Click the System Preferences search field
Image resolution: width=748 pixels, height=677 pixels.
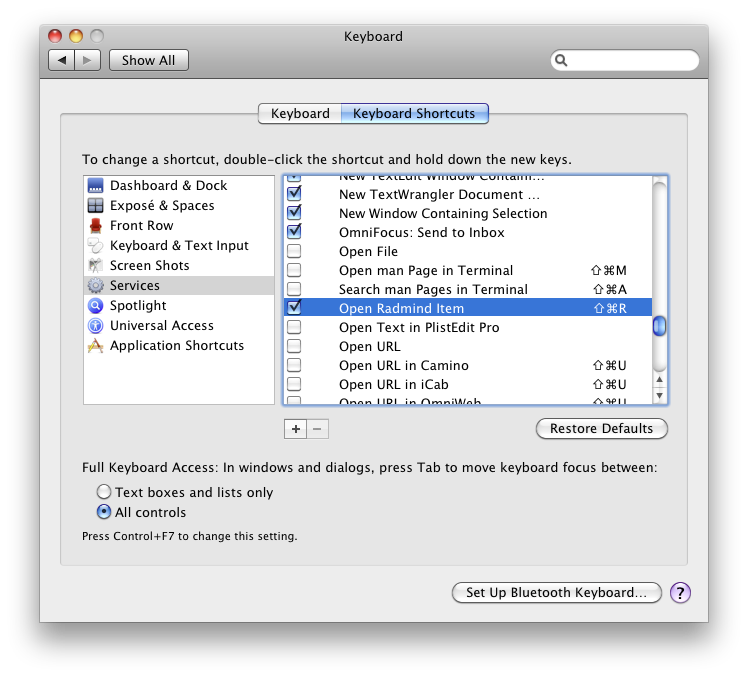(x=625, y=61)
